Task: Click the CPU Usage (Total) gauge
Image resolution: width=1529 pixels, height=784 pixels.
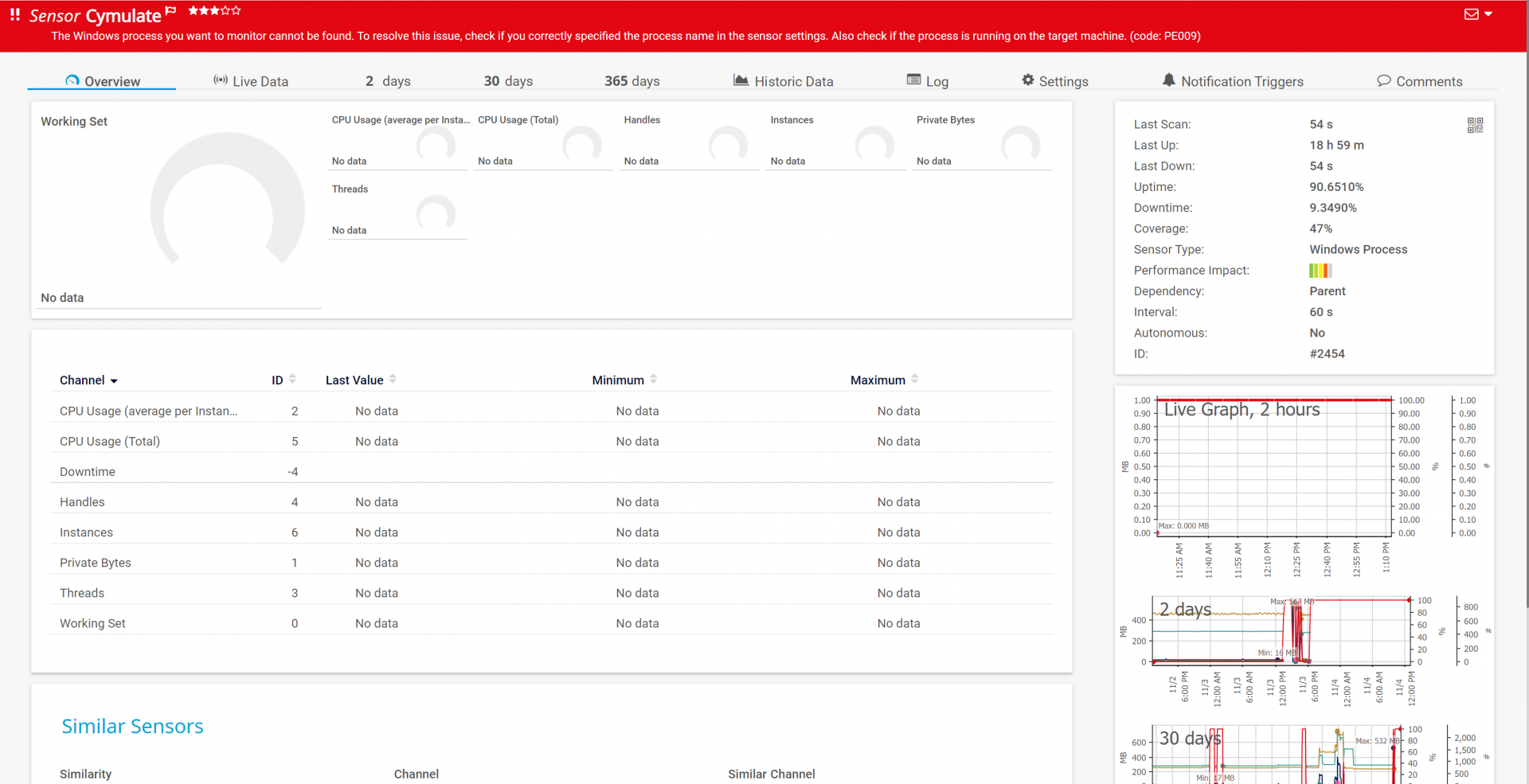Action: coord(581,143)
